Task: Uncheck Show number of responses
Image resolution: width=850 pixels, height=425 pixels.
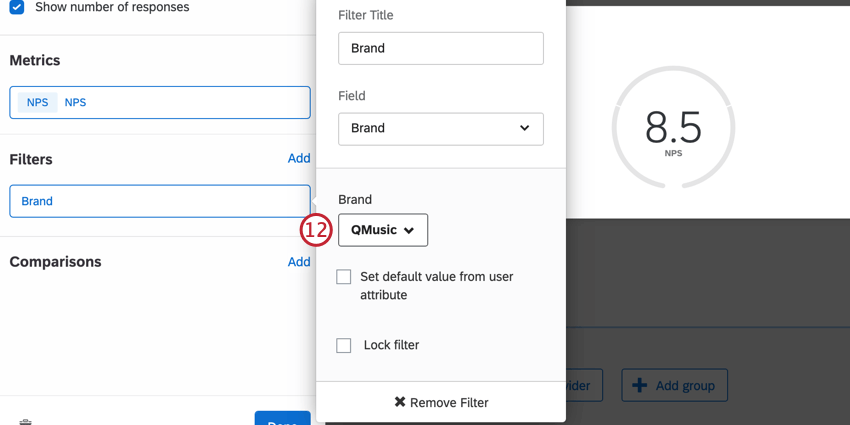Action: pos(17,7)
